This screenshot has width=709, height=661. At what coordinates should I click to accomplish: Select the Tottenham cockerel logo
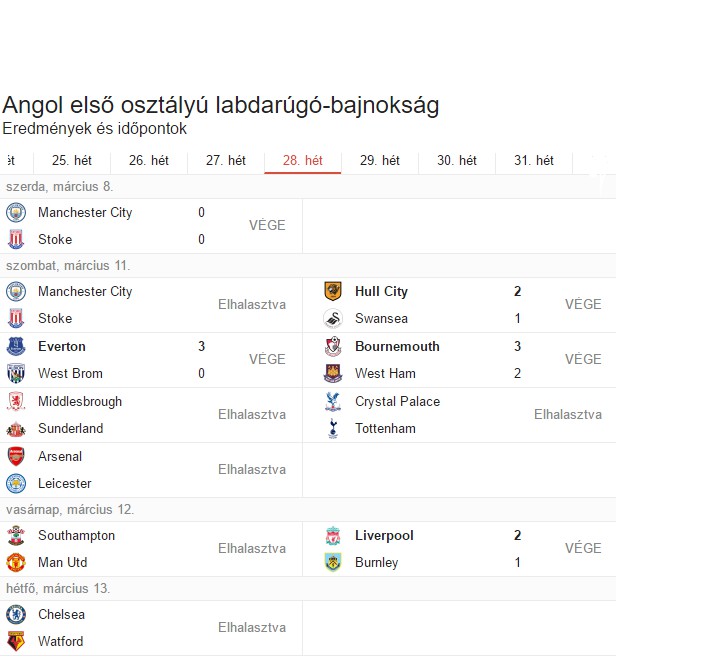tap(333, 429)
